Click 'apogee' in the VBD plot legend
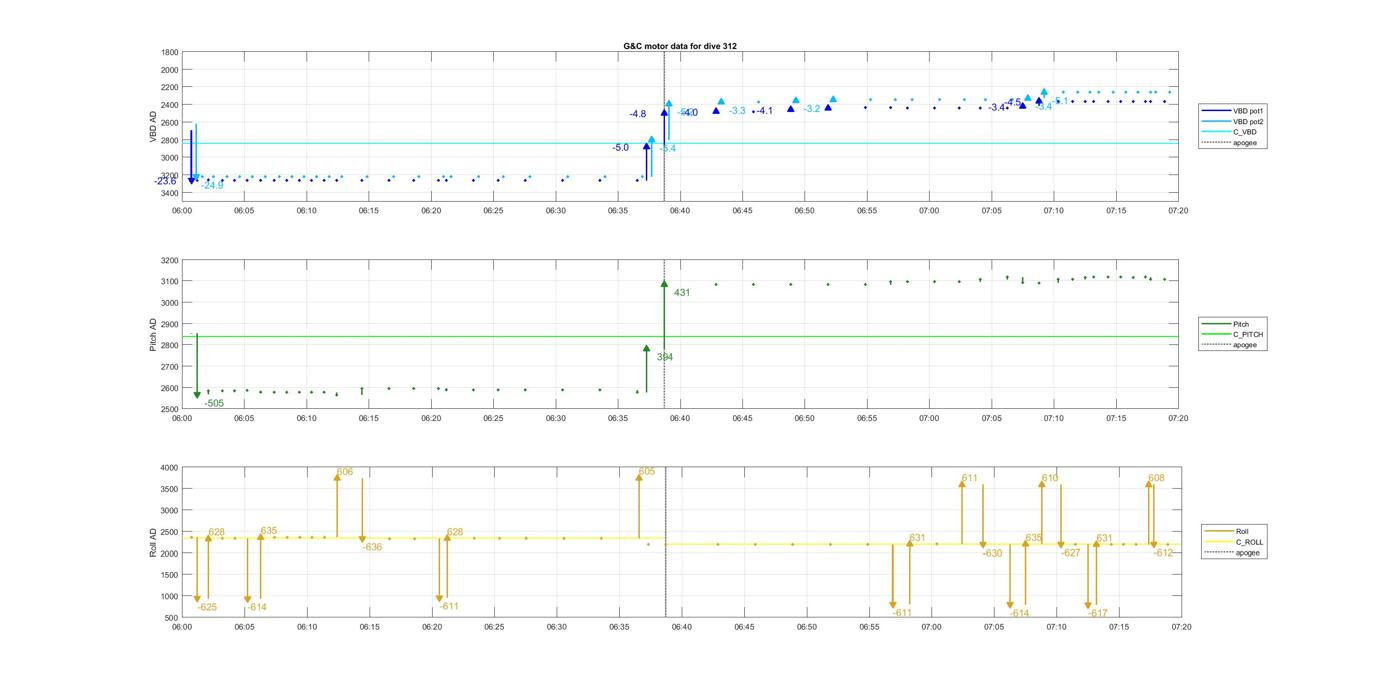 1244,142
